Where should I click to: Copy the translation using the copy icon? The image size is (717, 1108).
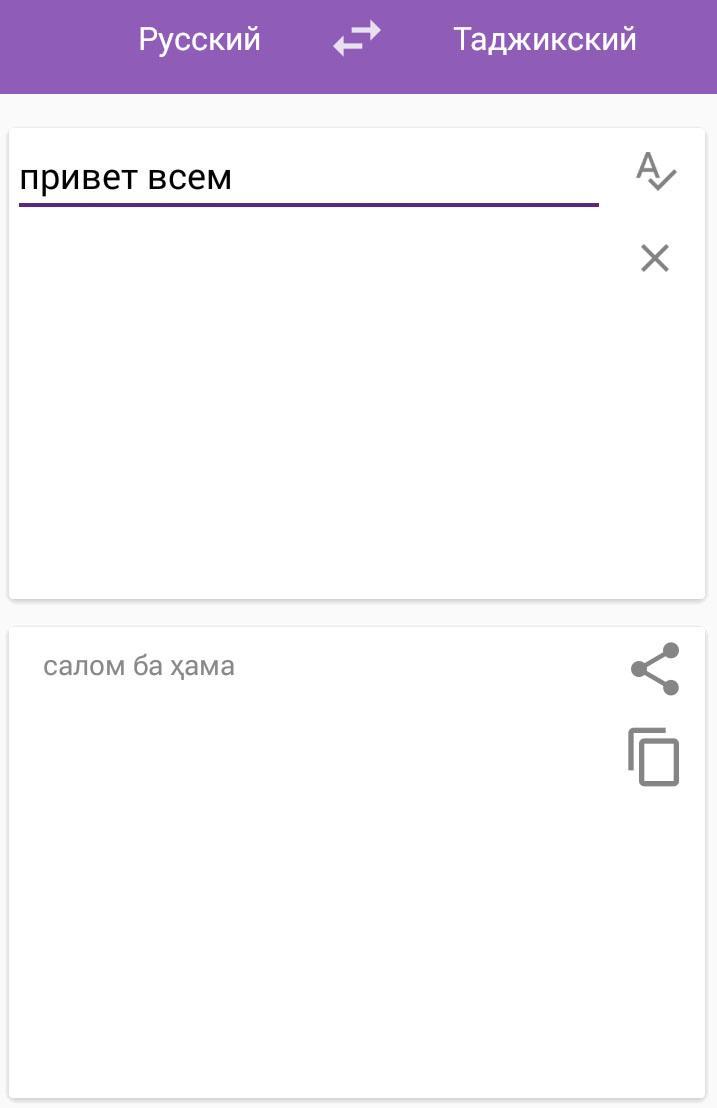tap(653, 757)
